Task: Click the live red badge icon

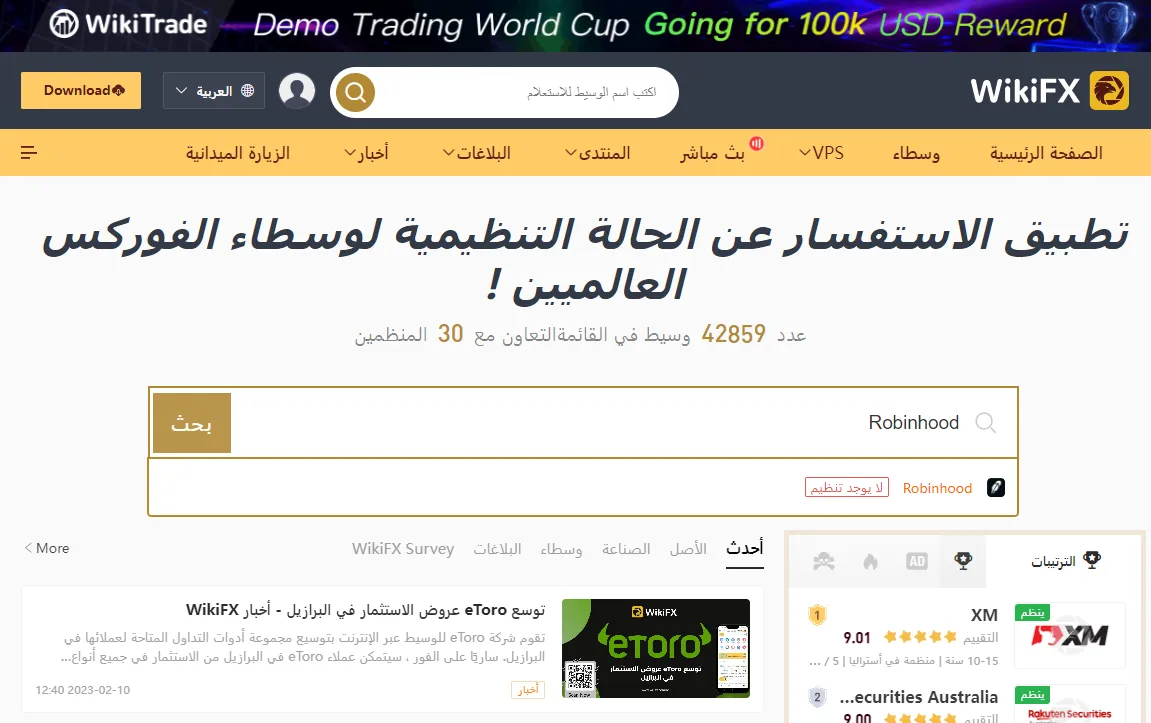Action: tap(756, 143)
